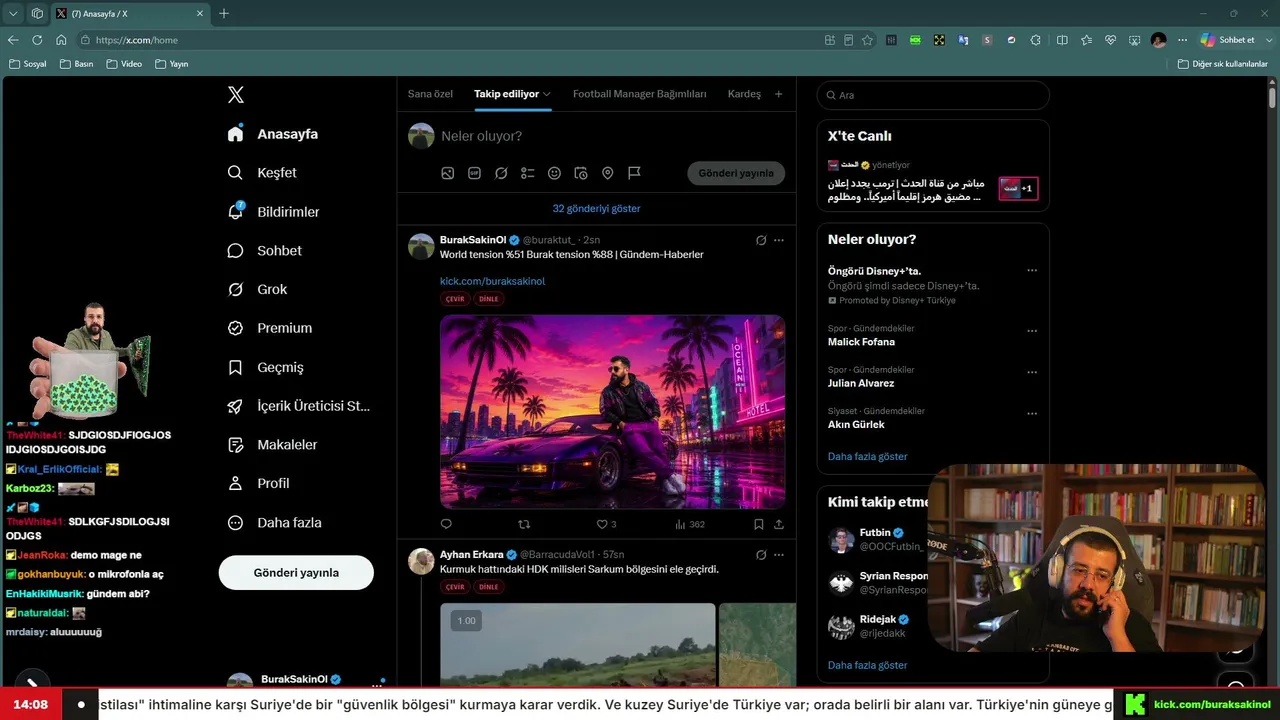Click Gönderi yayınla sidebar button
Screen dimensions: 1280x720
coord(296,573)
